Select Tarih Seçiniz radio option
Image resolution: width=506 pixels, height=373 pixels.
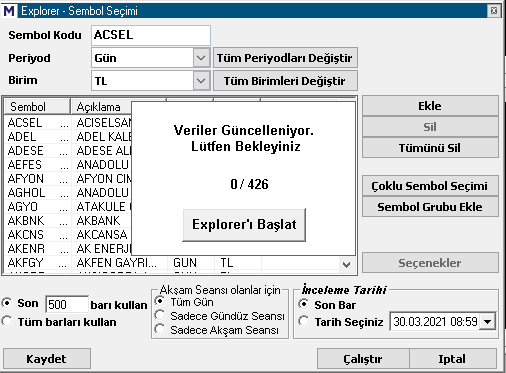(303, 321)
